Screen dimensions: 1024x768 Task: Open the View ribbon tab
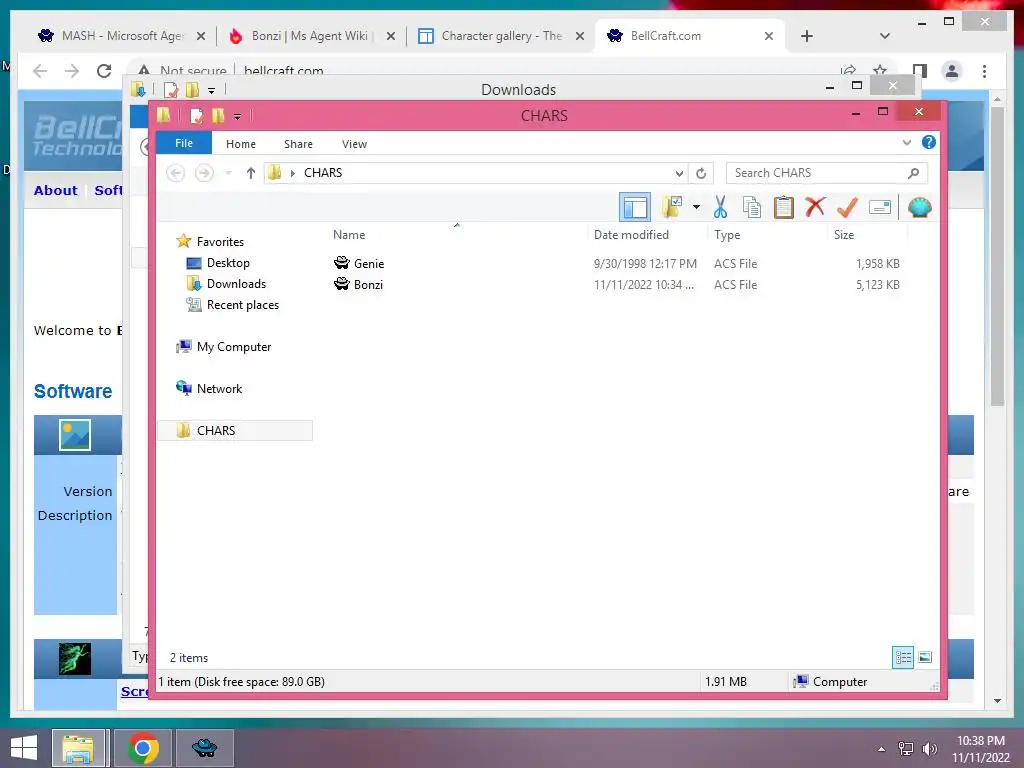coord(355,144)
